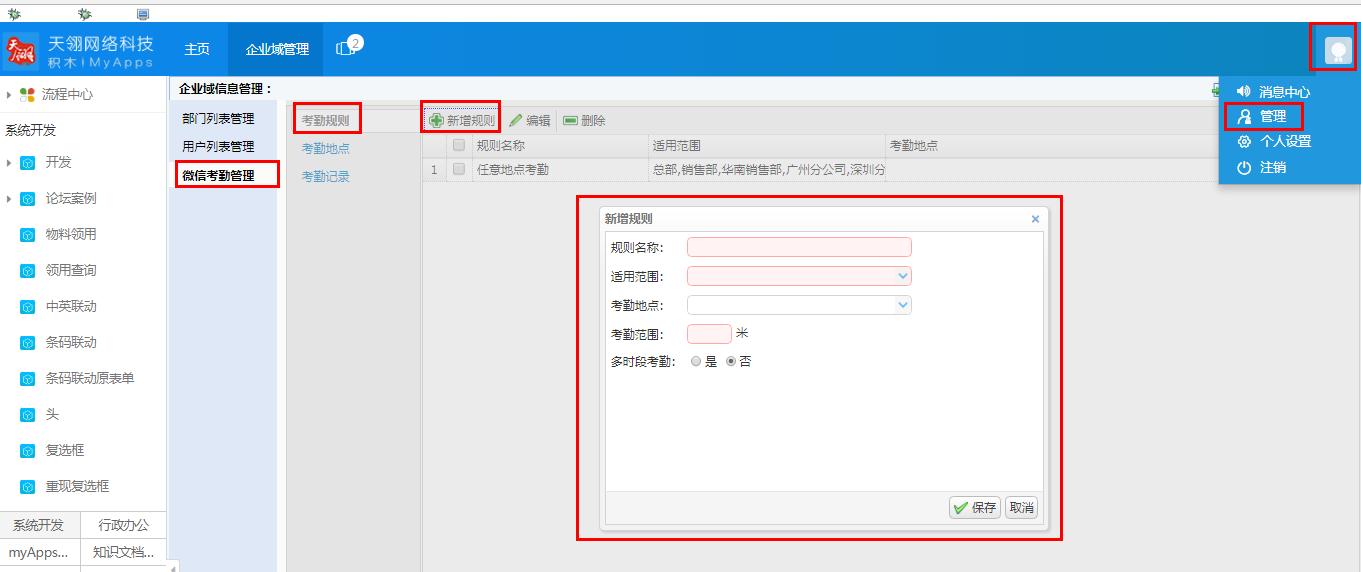The width and height of the screenshot is (1361, 572).
Task: Click the 编辑 toolbar button
Action: (x=530, y=120)
